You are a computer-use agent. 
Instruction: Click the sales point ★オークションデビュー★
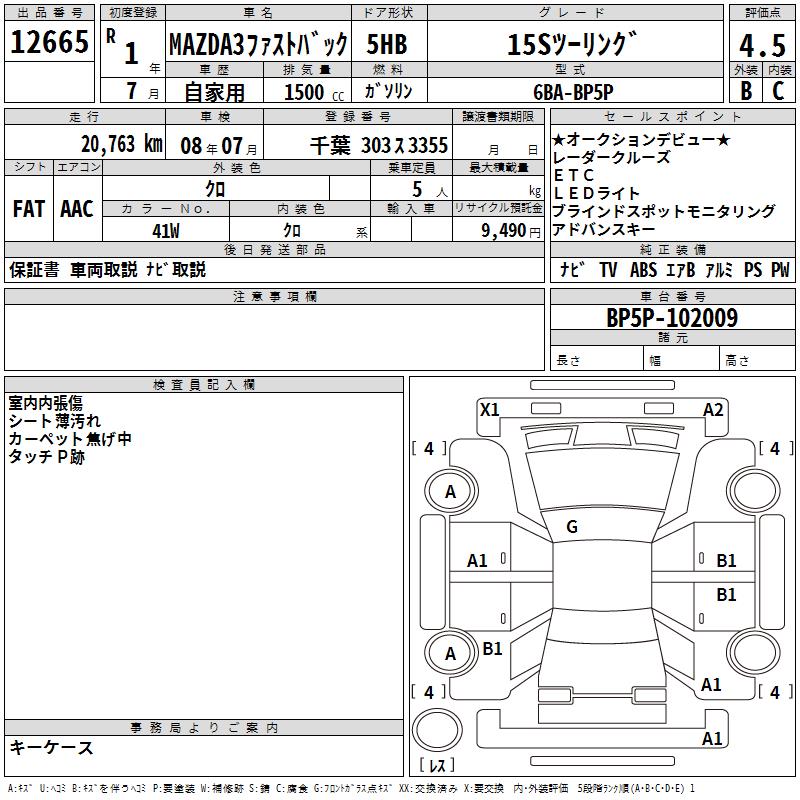[641, 139]
